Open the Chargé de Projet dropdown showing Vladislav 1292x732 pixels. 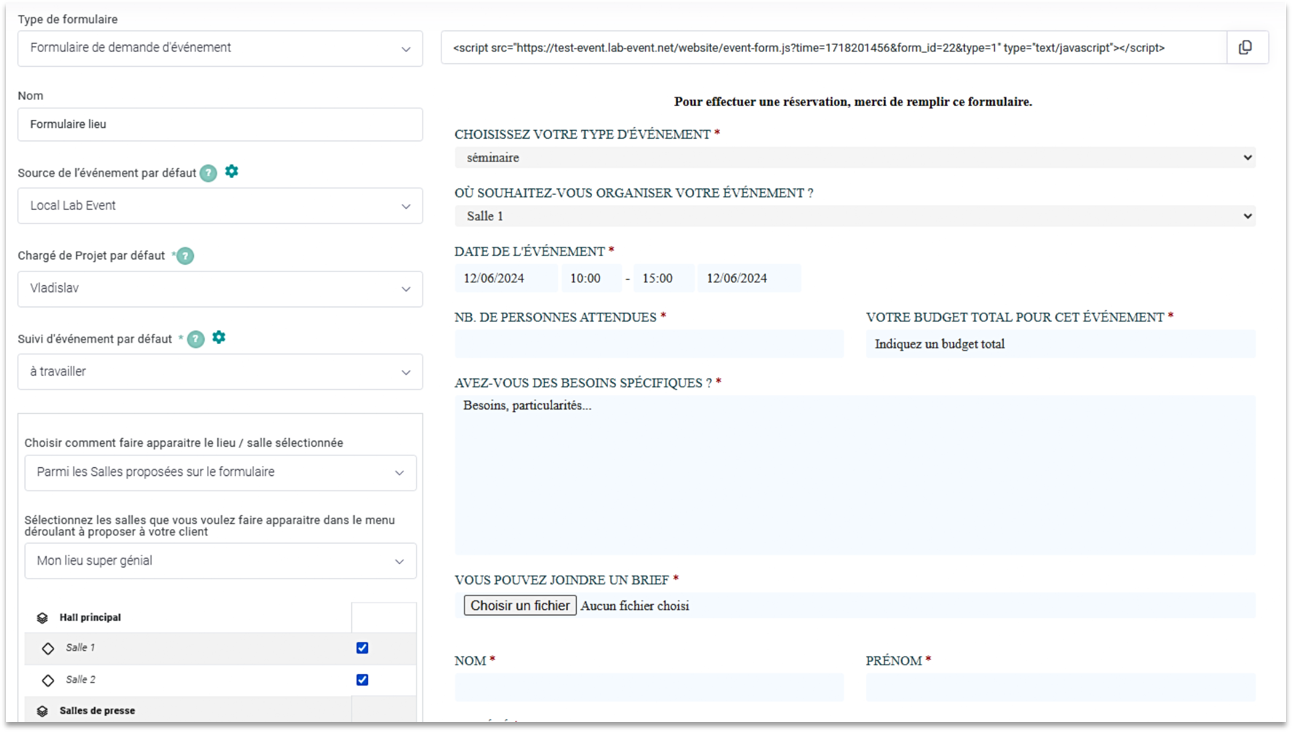[x=220, y=288]
